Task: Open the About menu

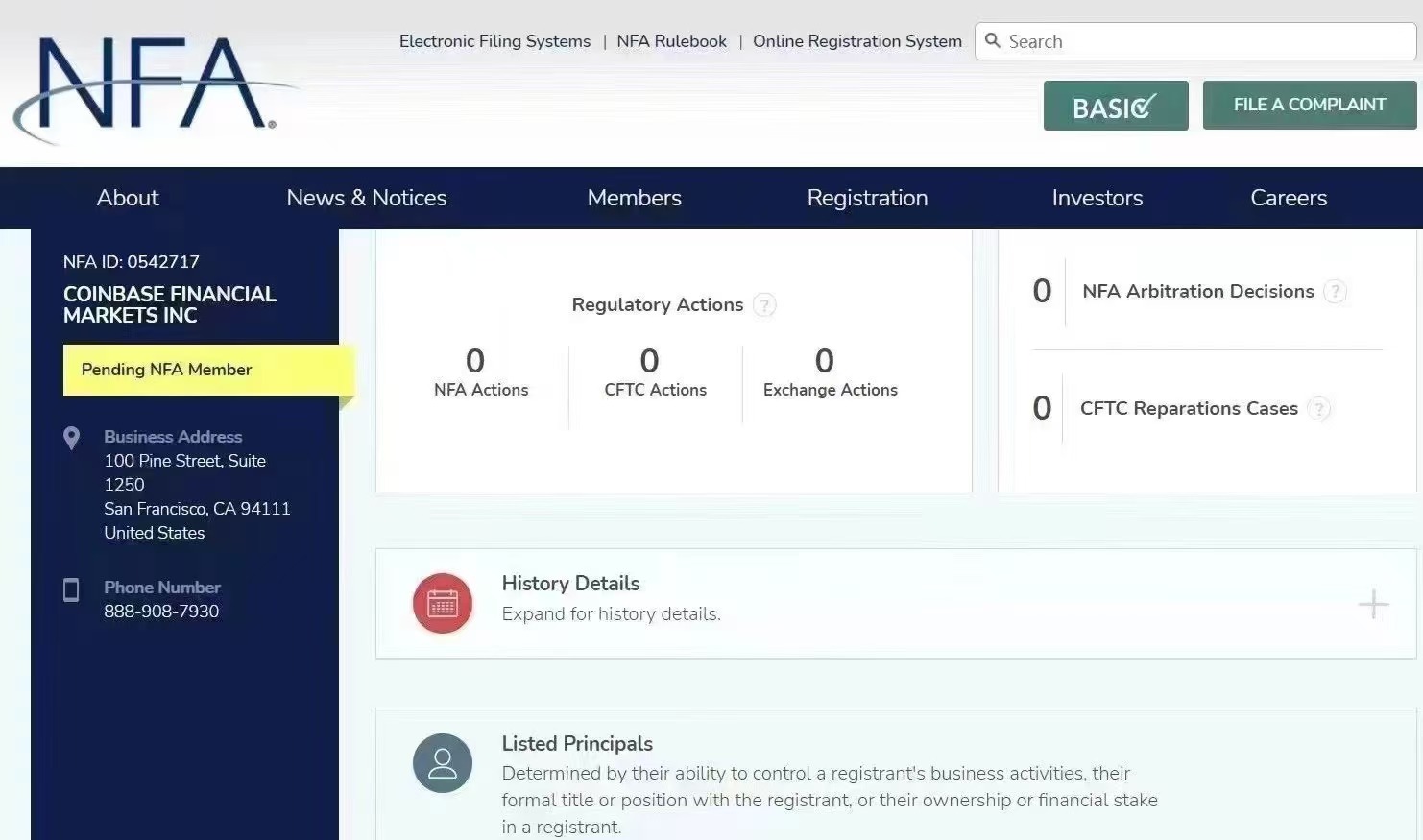Action: (x=128, y=198)
